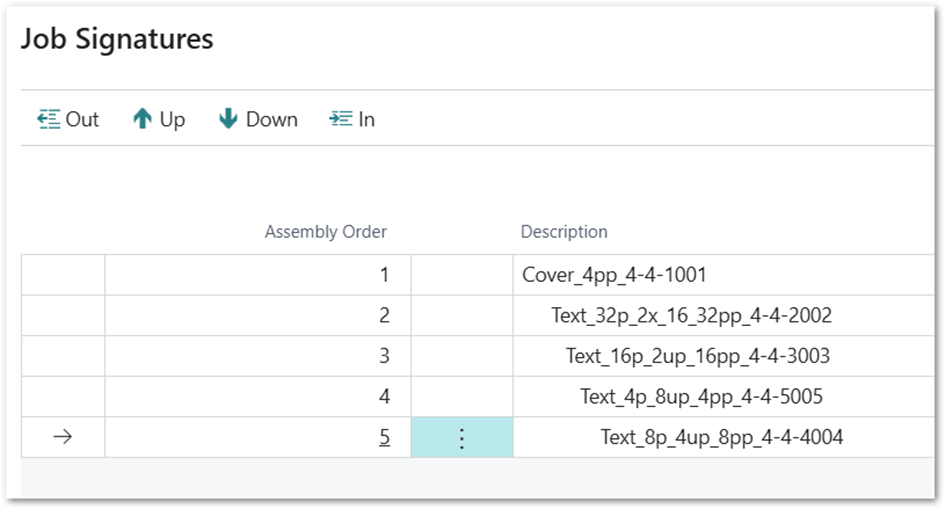Click the Out outdent icon
Screen dimensions: 945x509
pos(49,119)
